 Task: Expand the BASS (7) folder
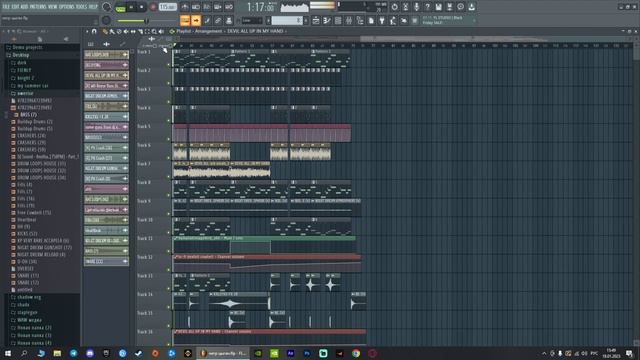pyautogui.click(x=28, y=115)
